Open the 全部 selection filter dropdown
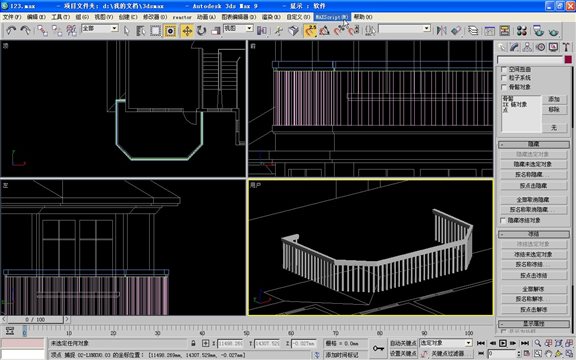 (100, 28)
